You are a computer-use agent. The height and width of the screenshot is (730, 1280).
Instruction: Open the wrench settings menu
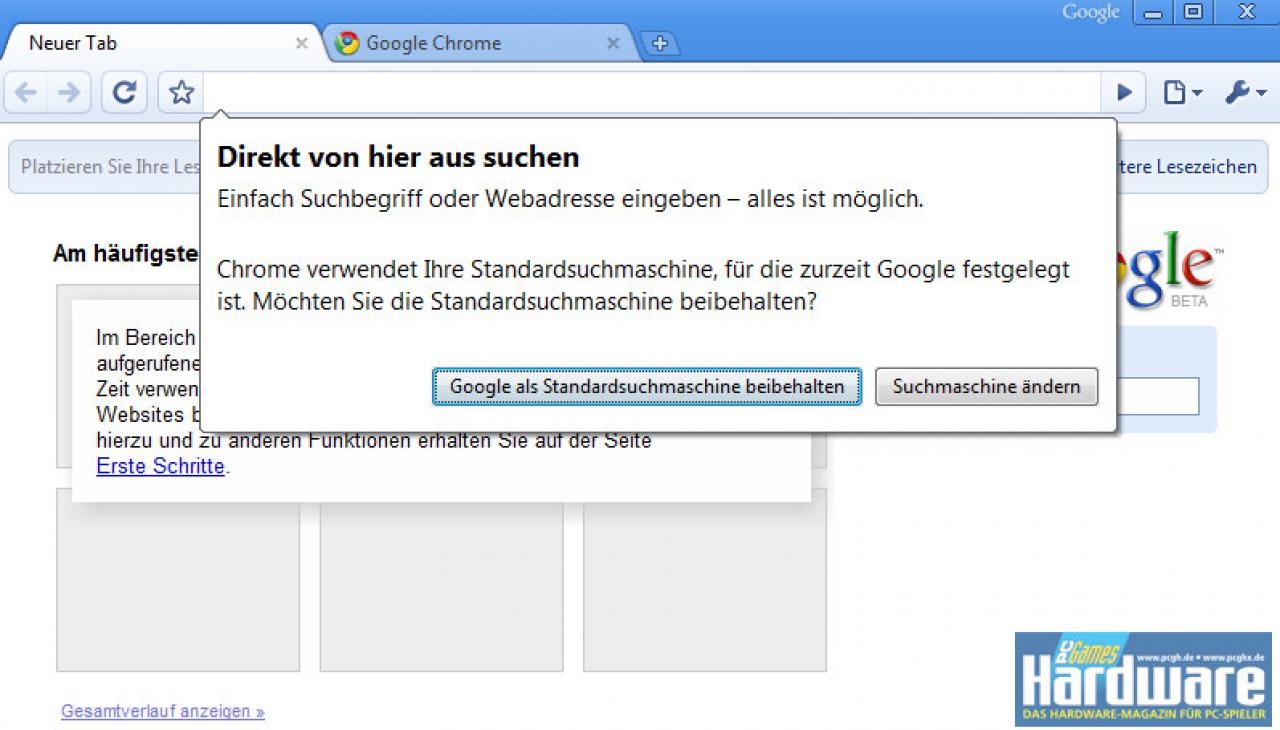[x=1245, y=93]
